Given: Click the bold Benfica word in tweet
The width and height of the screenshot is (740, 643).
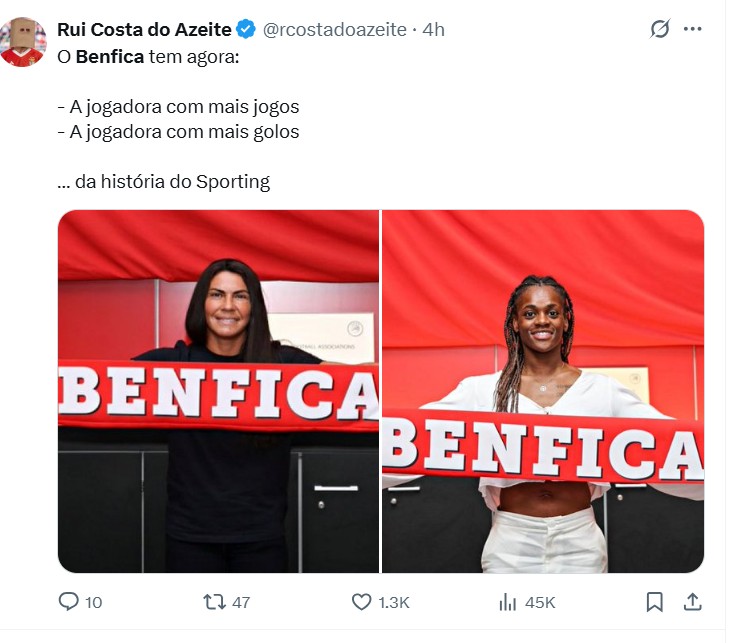Looking at the screenshot, I should pyautogui.click(x=110, y=57).
